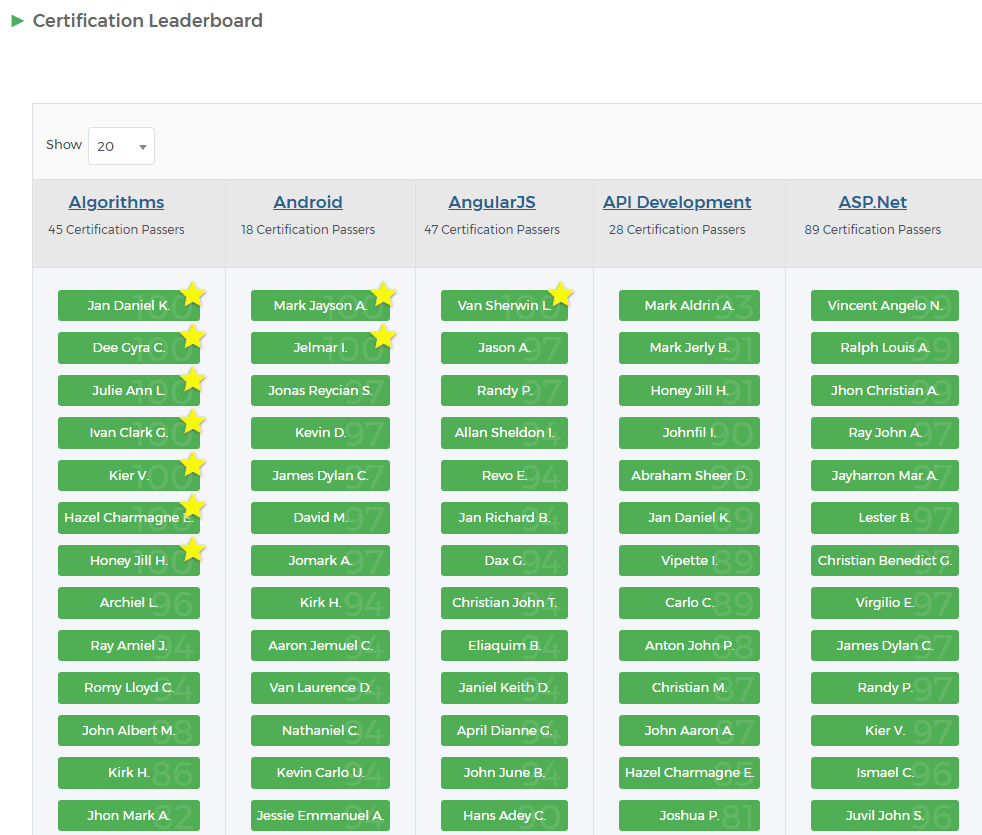Select Johnfil I. under API Development
Screen dimensions: 982x835
click(x=688, y=433)
